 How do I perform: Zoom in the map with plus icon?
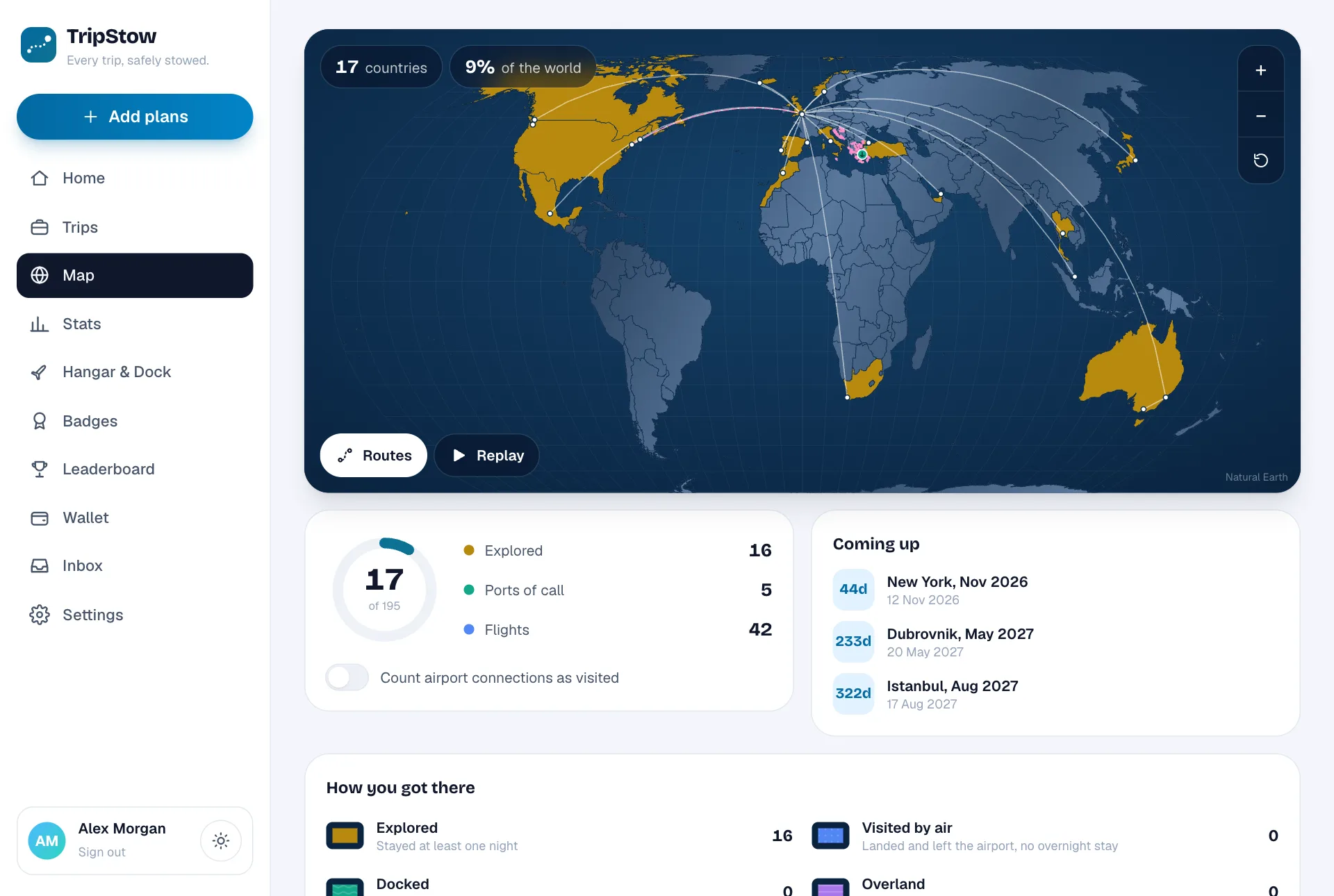coord(1260,70)
